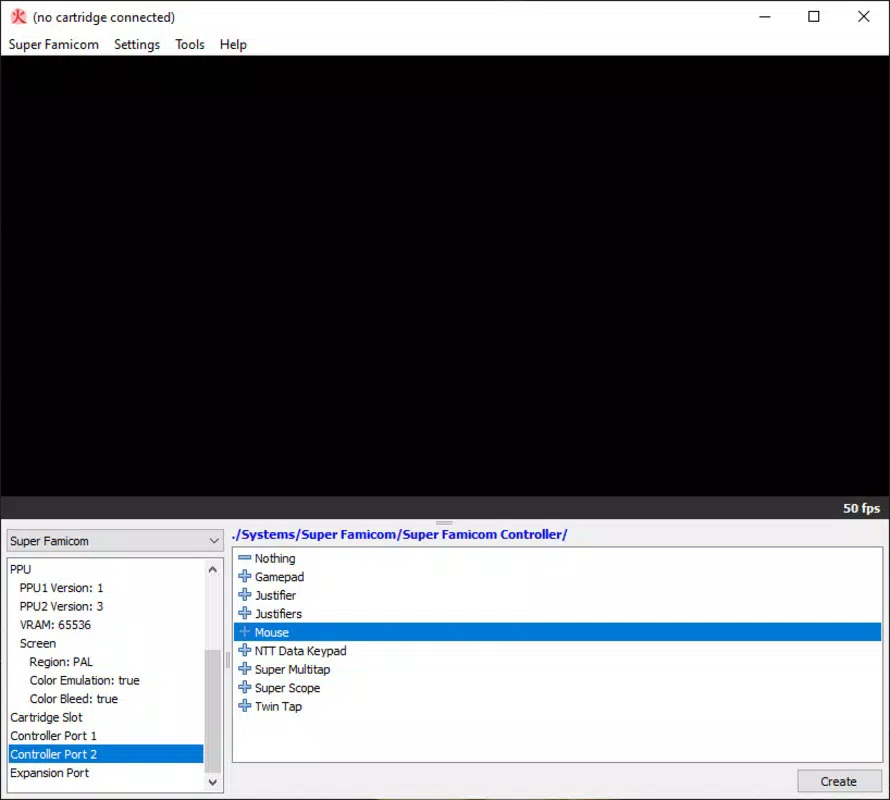
Task: Click the Create button
Action: click(x=839, y=781)
